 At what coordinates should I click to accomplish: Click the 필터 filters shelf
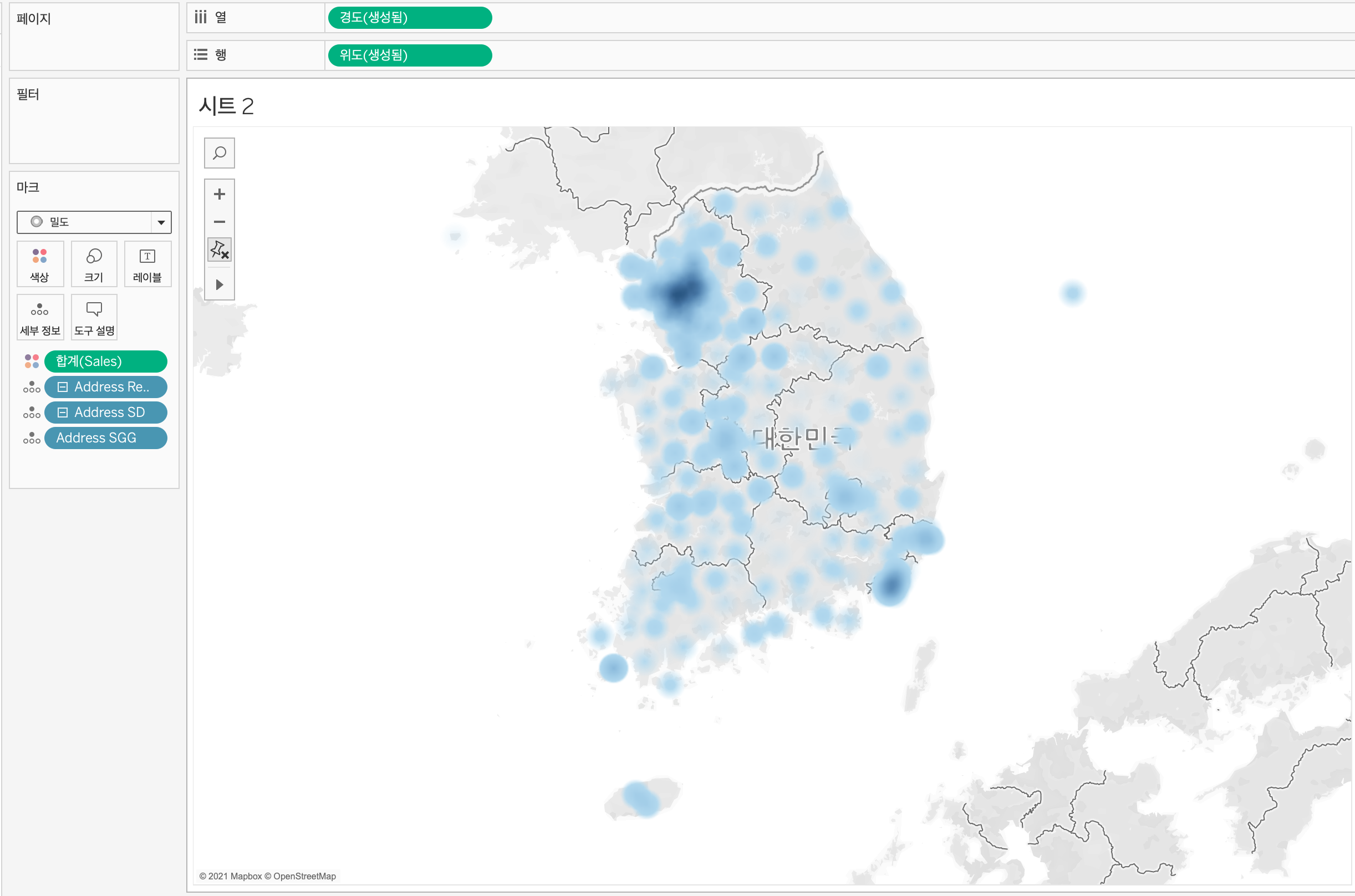coord(94,121)
